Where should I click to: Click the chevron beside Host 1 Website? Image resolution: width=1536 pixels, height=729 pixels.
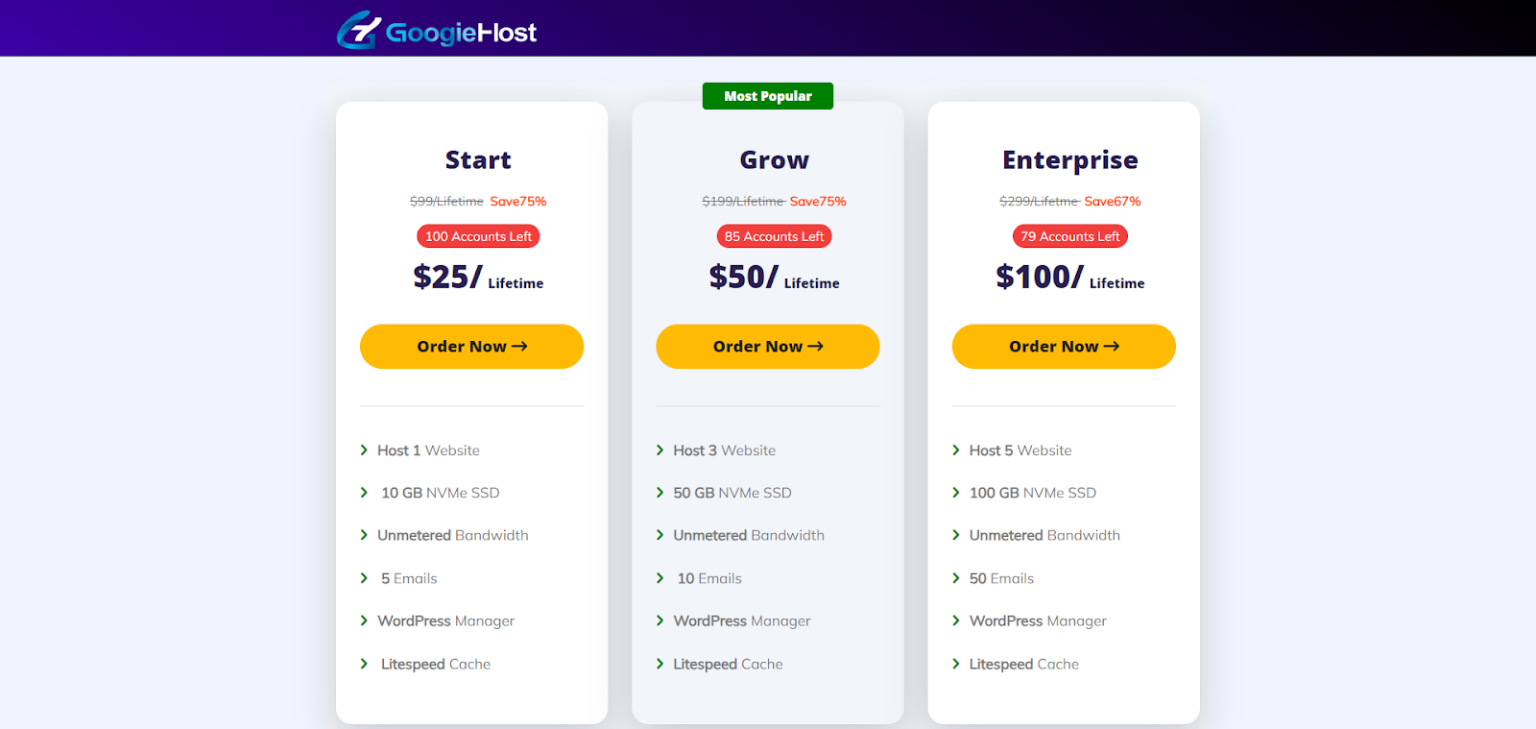coord(364,450)
